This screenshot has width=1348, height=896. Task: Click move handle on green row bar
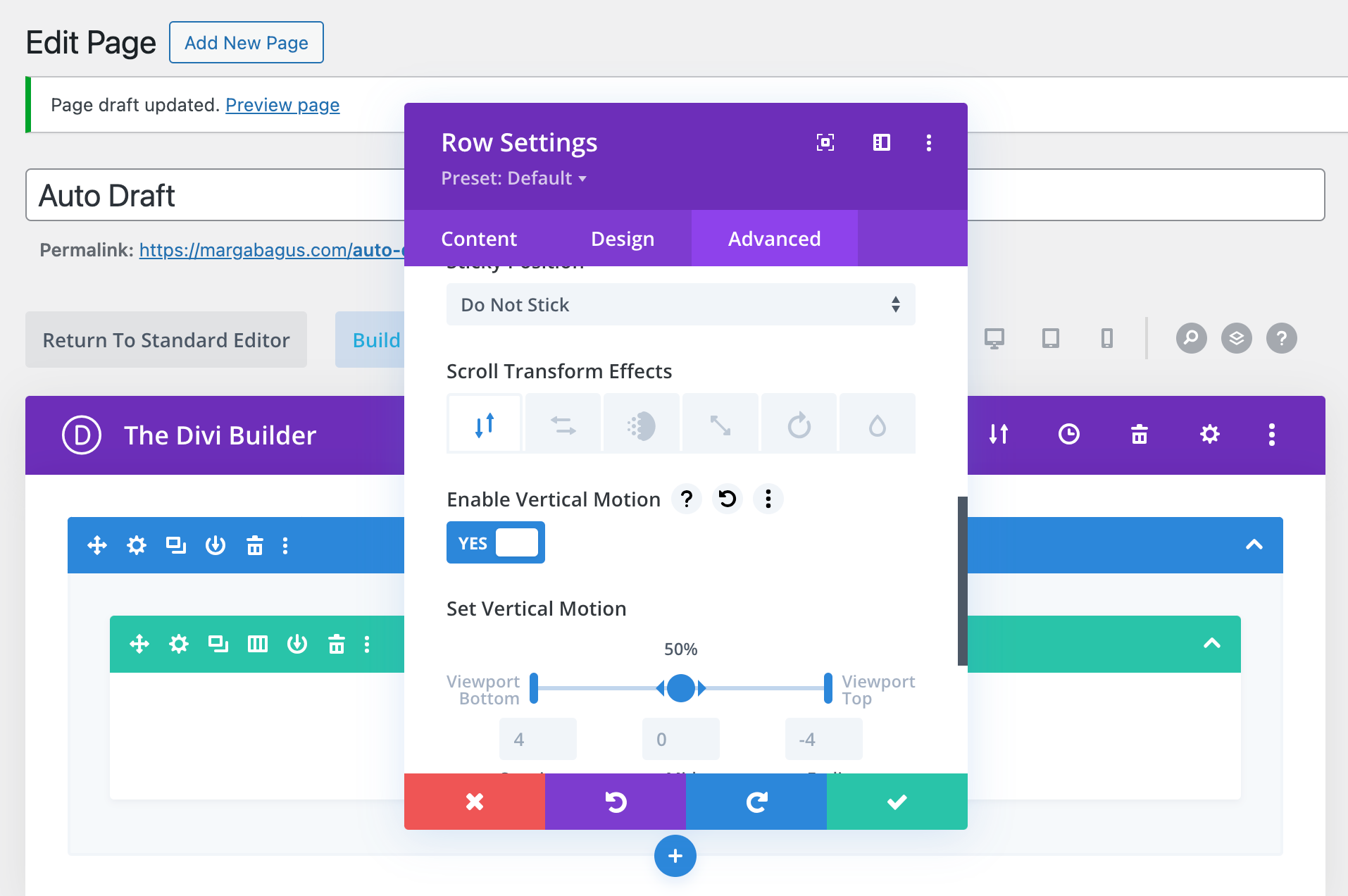click(139, 644)
